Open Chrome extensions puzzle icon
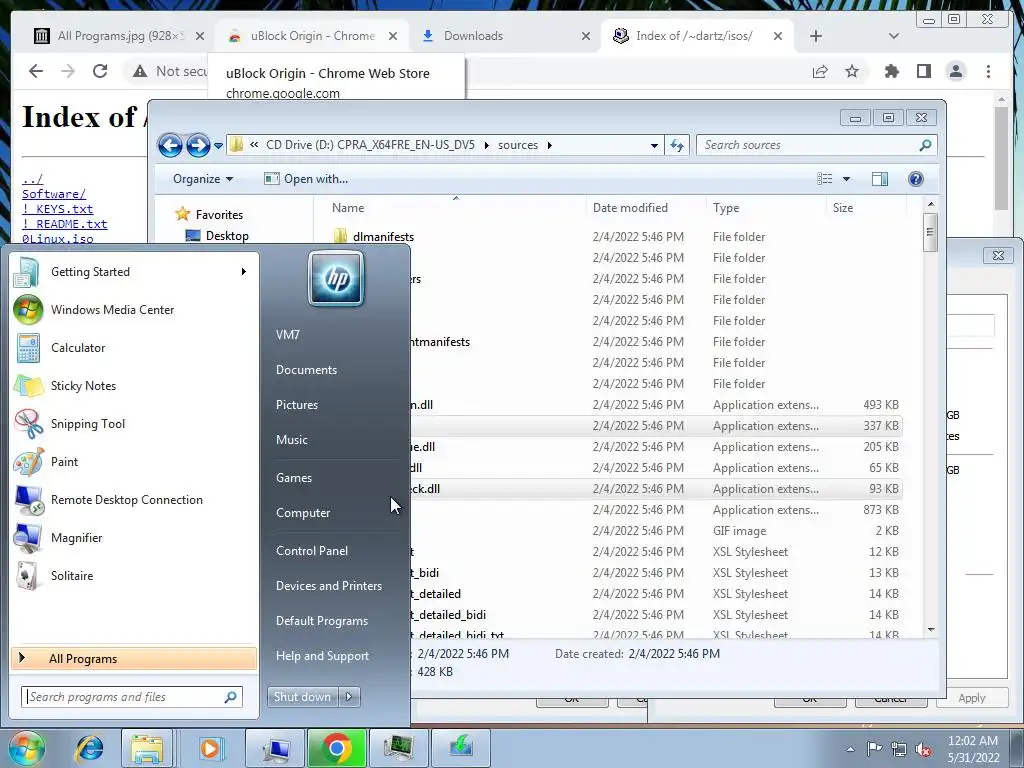 pyautogui.click(x=891, y=71)
